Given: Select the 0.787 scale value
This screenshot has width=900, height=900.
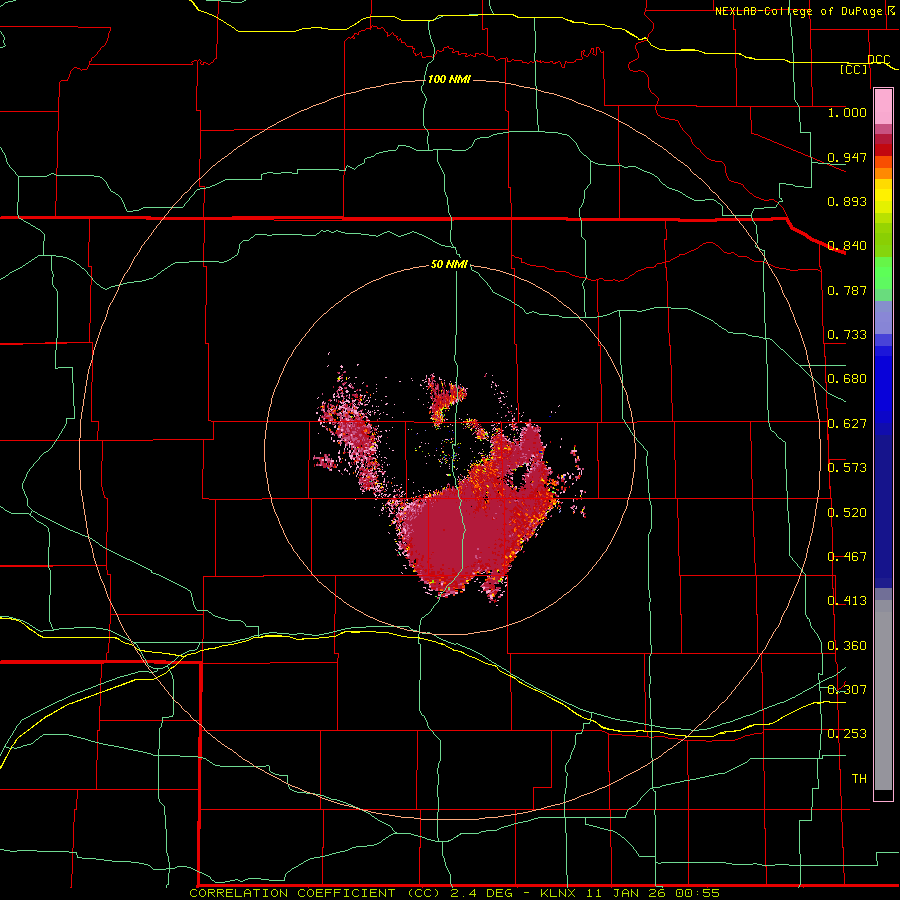Looking at the screenshot, I should 847,290.
